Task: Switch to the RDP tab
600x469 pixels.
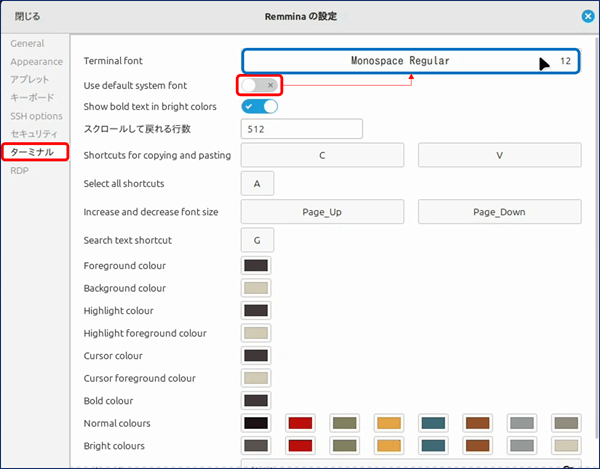Action: [x=19, y=171]
